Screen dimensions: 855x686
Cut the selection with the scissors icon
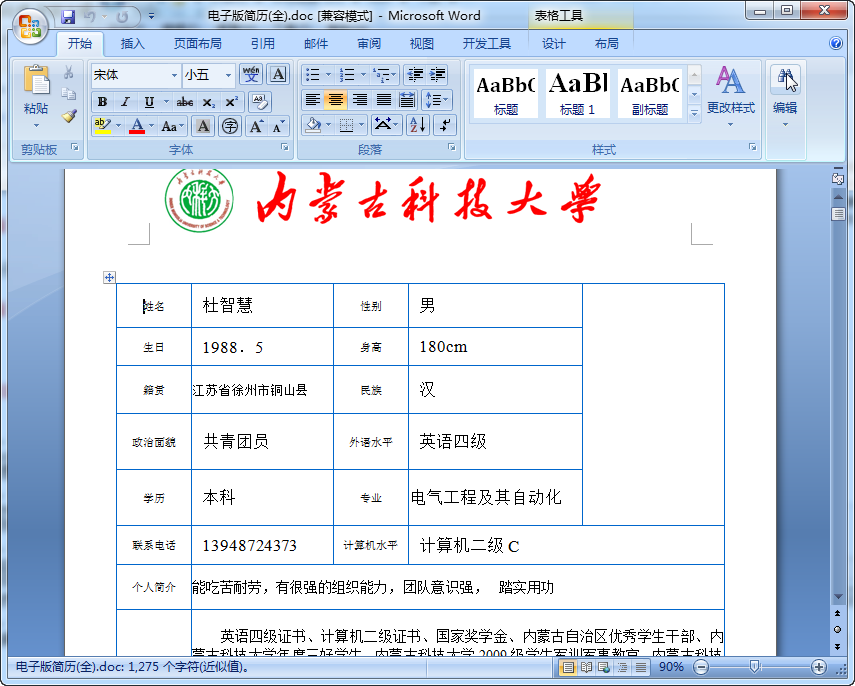(69, 73)
